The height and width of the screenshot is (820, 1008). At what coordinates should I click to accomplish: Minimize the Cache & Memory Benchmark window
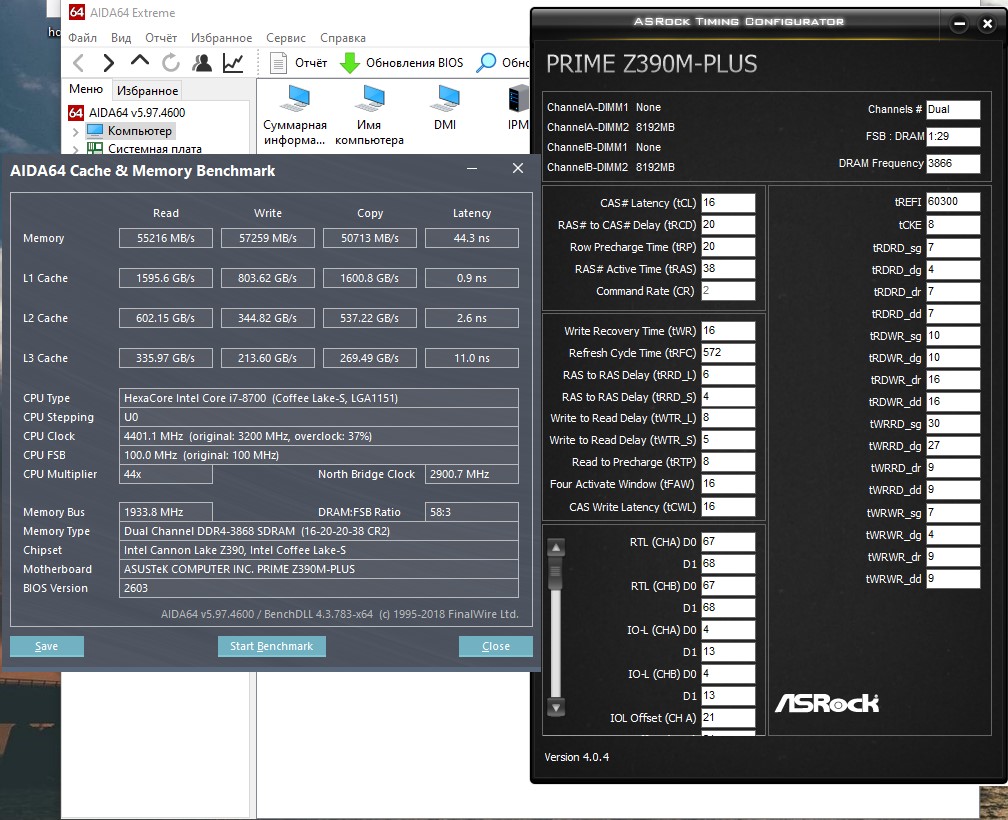[472, 168]
